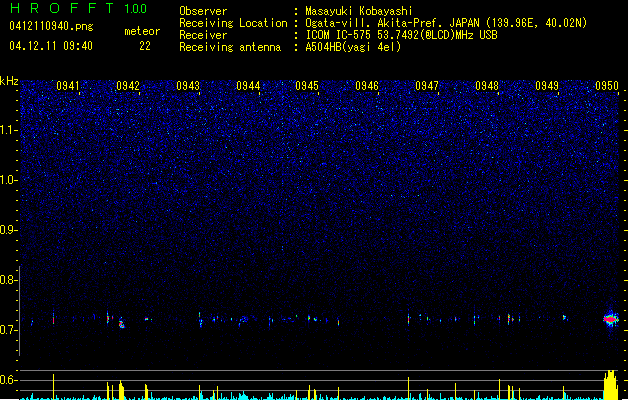629x400 pixels.
Task: Select the antenna value A504HB(yagi 4el)
Action: click(353, 47)
